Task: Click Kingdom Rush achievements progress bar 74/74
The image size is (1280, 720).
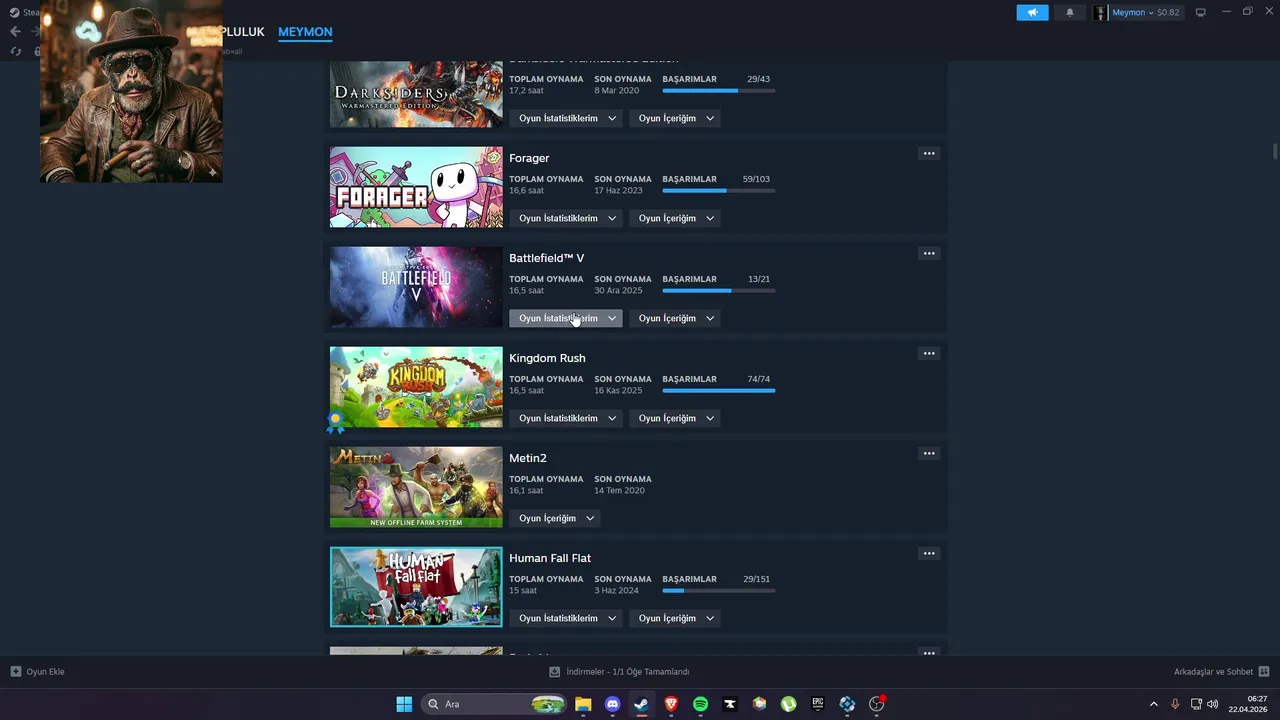Action: coord(719,390)
